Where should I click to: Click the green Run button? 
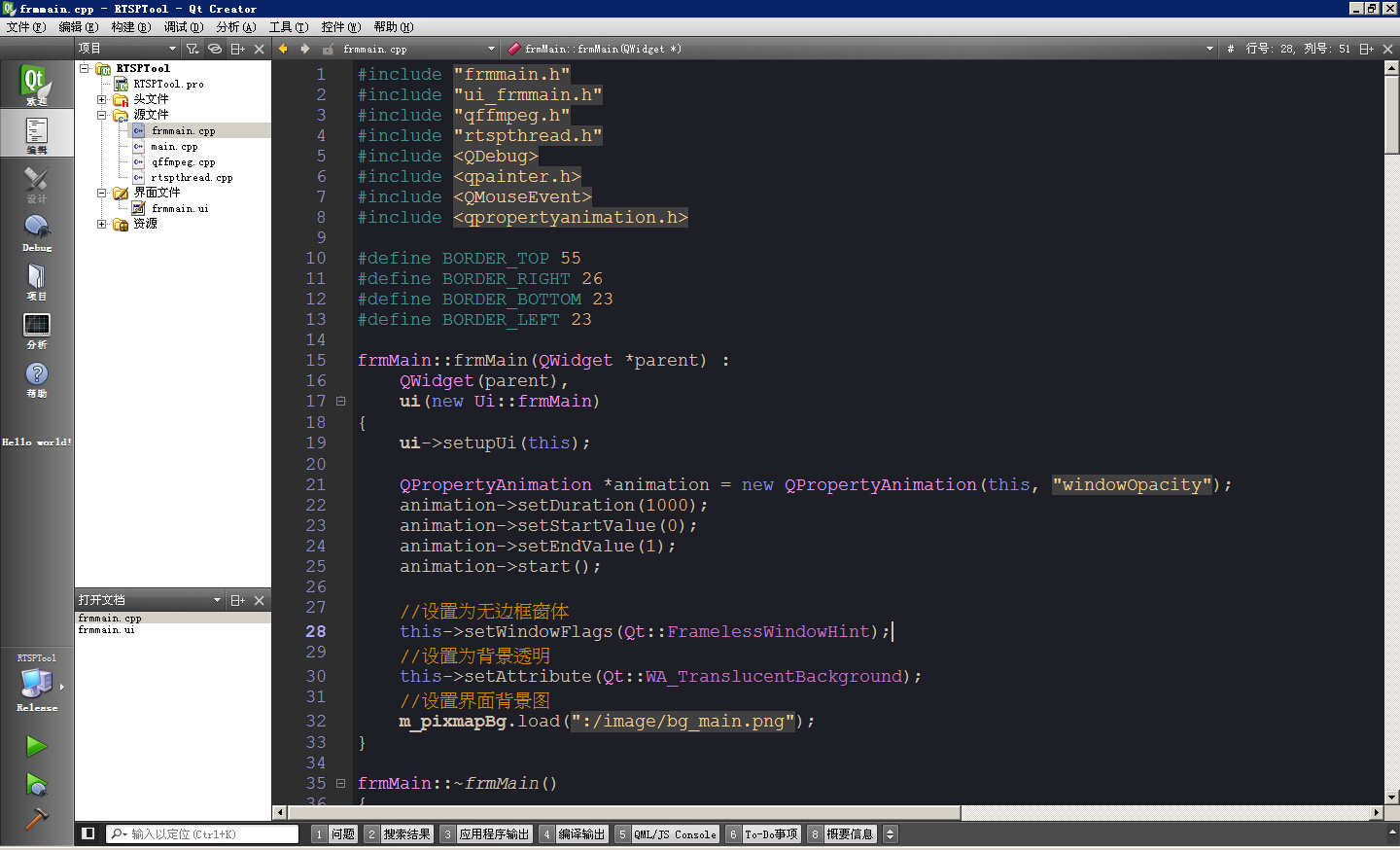point(36,746)
